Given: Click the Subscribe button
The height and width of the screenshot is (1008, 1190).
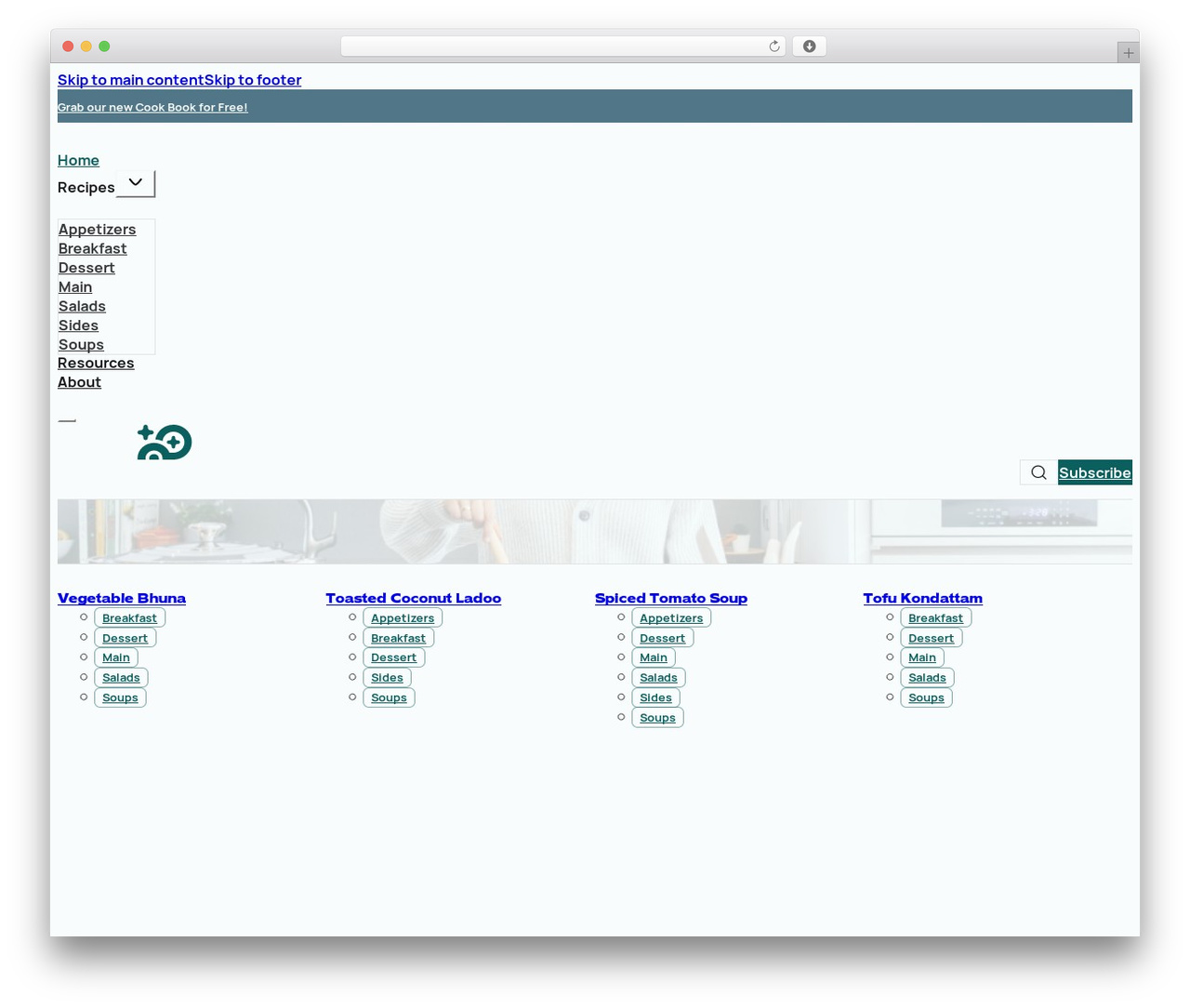Looking at the screenshot, I should 1095,472.
